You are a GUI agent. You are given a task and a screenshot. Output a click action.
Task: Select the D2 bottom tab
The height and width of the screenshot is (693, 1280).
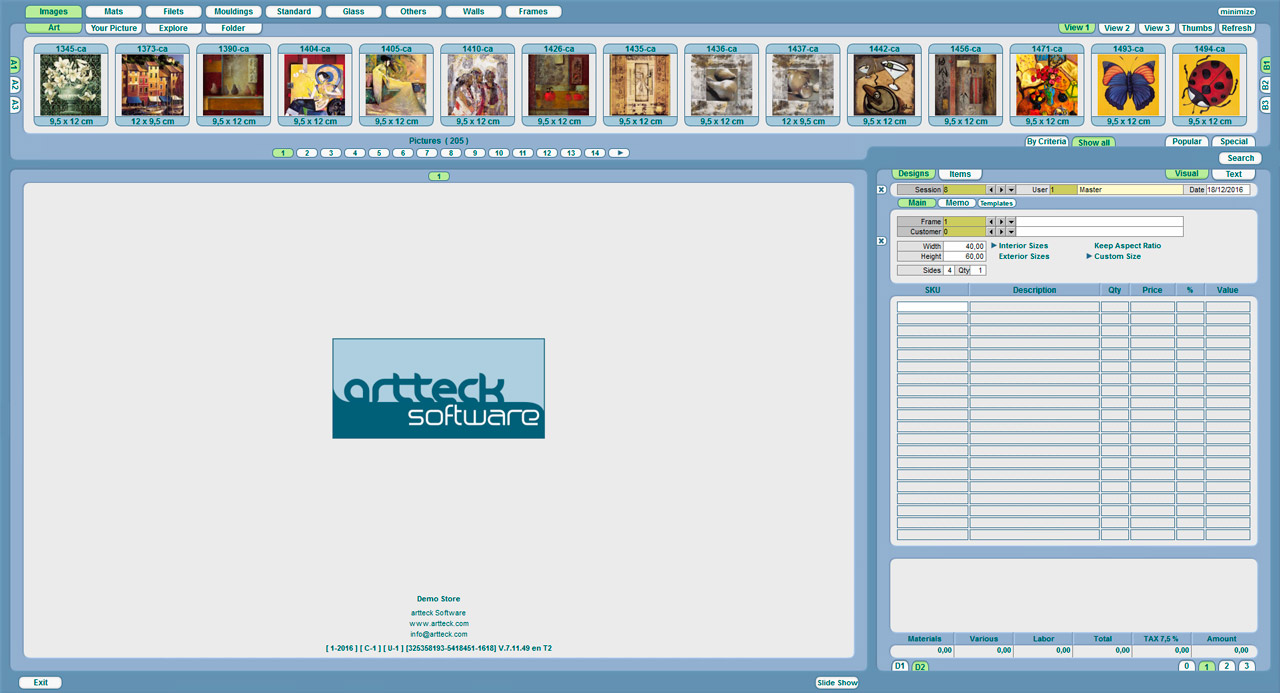[920, 666]
